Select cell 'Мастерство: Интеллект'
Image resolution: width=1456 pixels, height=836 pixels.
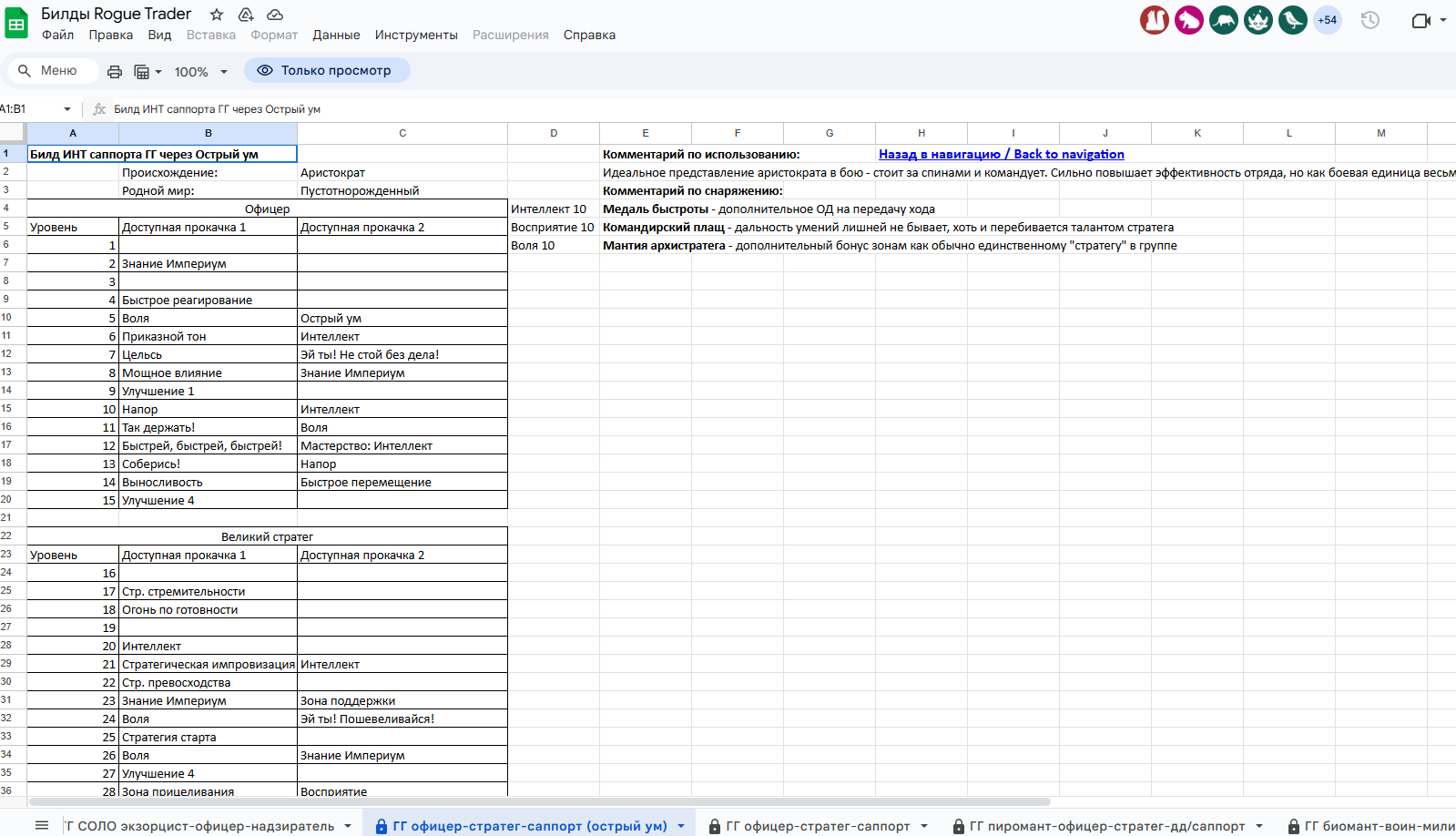point(402,445)
